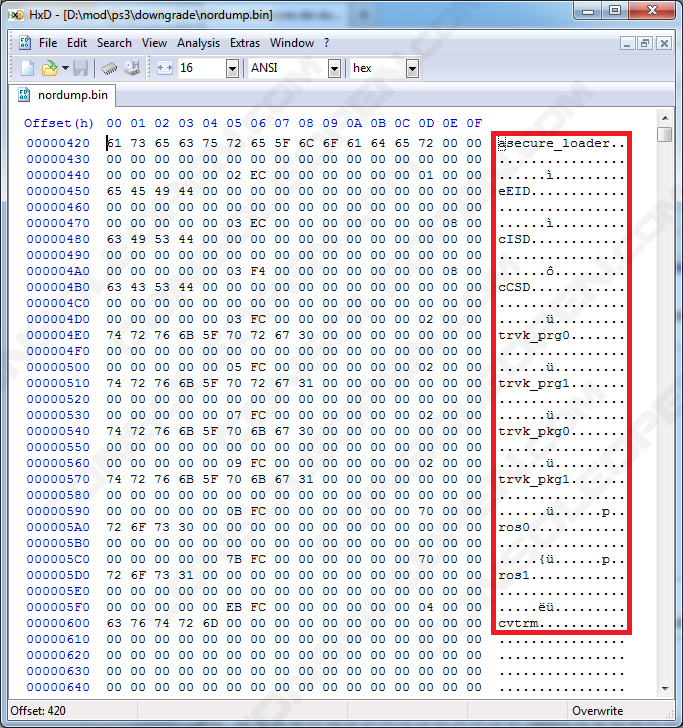683x728 pixels.
Task: Open the Analysis menu
Action: [198, 43]
